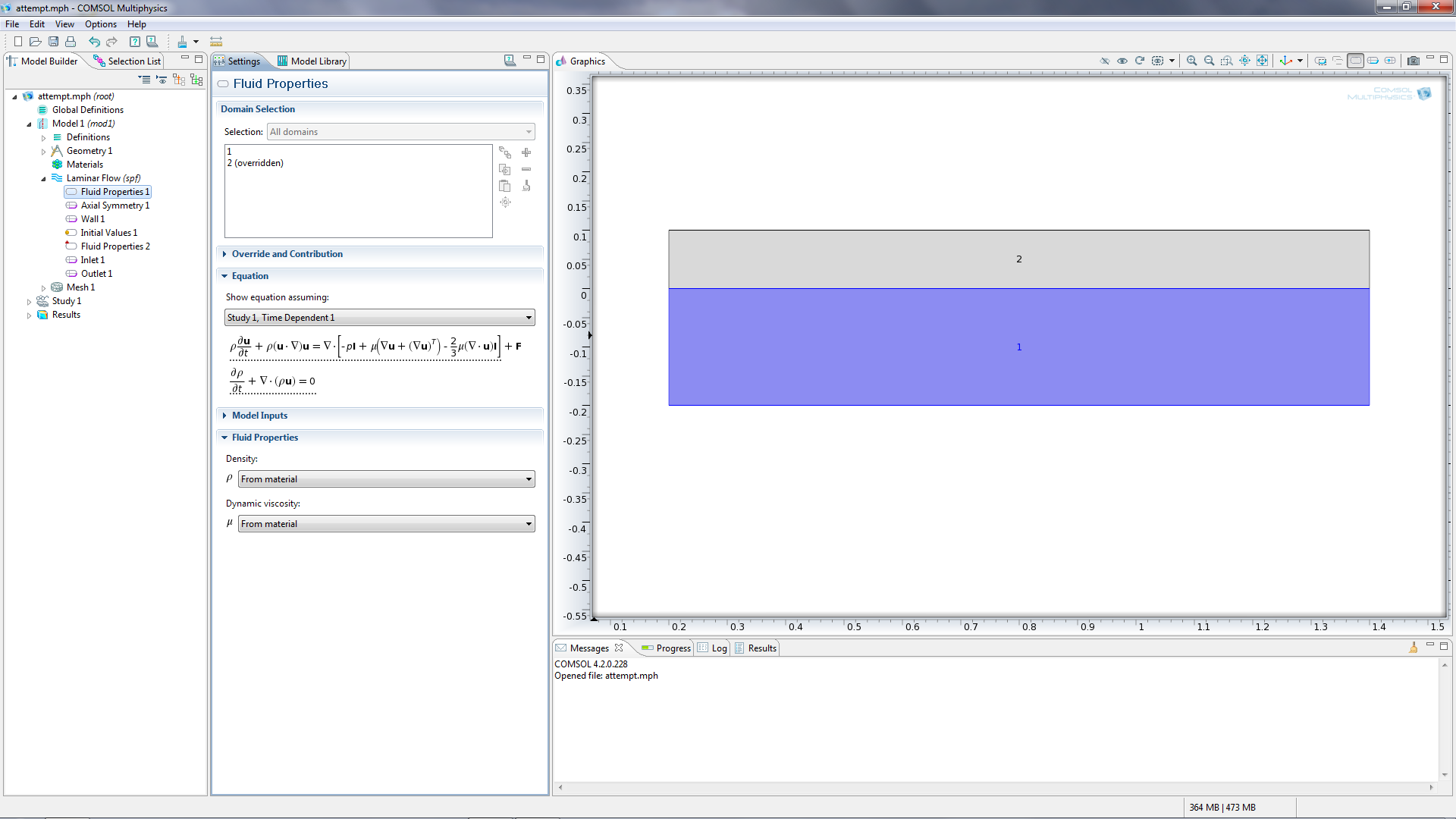Click the ruler measure icon in toolbar
The height and width of the screenshot is (819, 1456).
[x=216, y=42]
